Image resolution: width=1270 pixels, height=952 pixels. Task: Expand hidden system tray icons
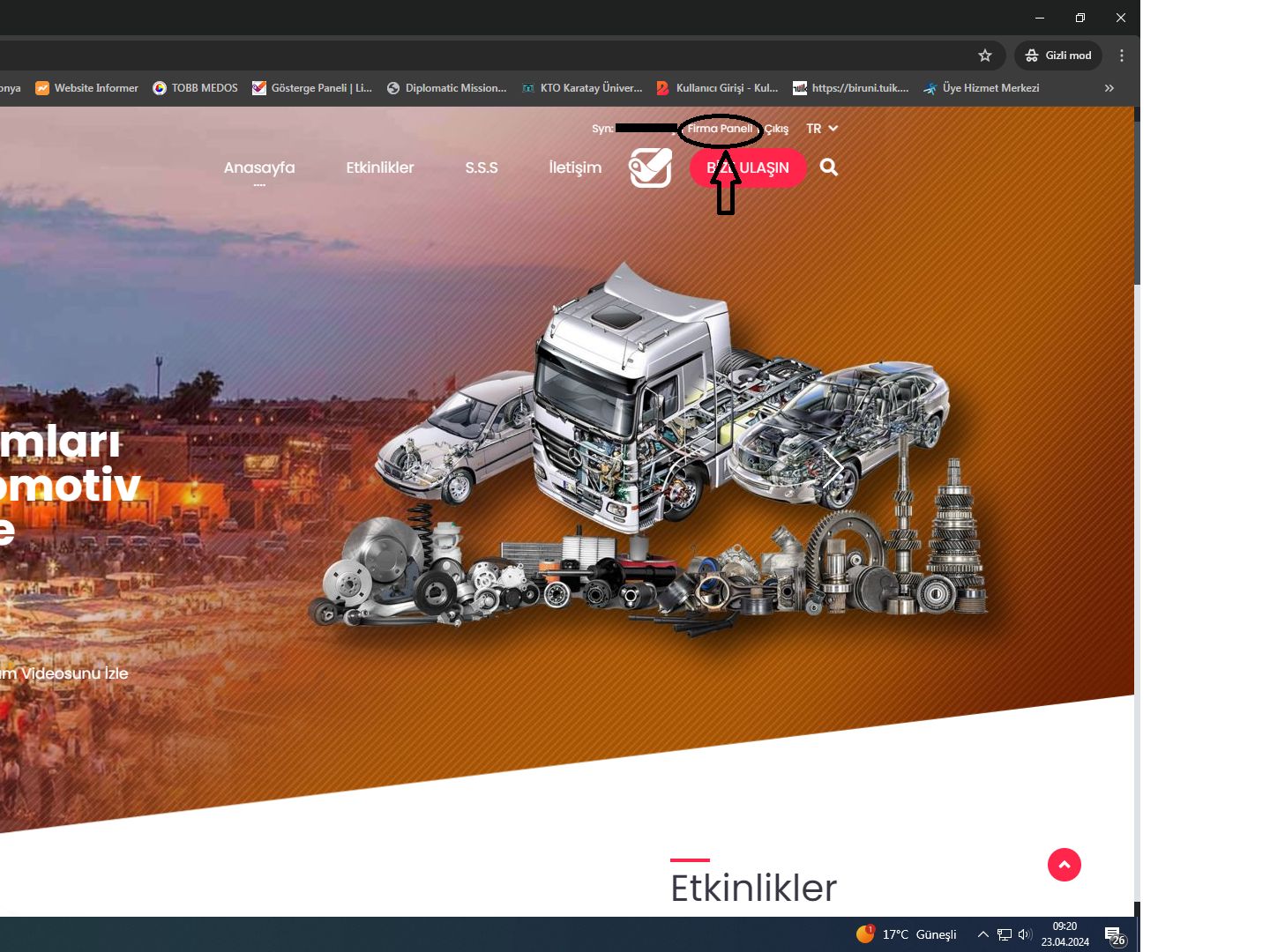click(x=982, y=934)
